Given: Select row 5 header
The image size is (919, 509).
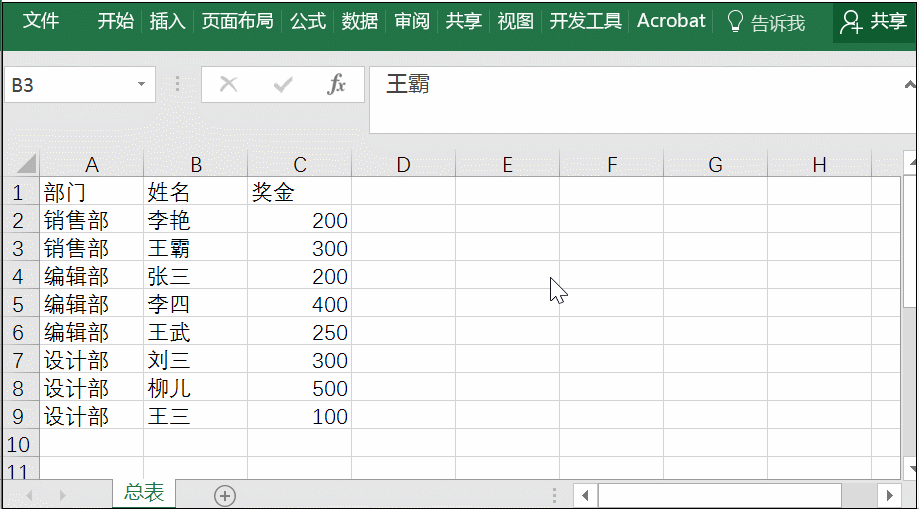Looking at the screenshot, I should (x=21, y=304).
